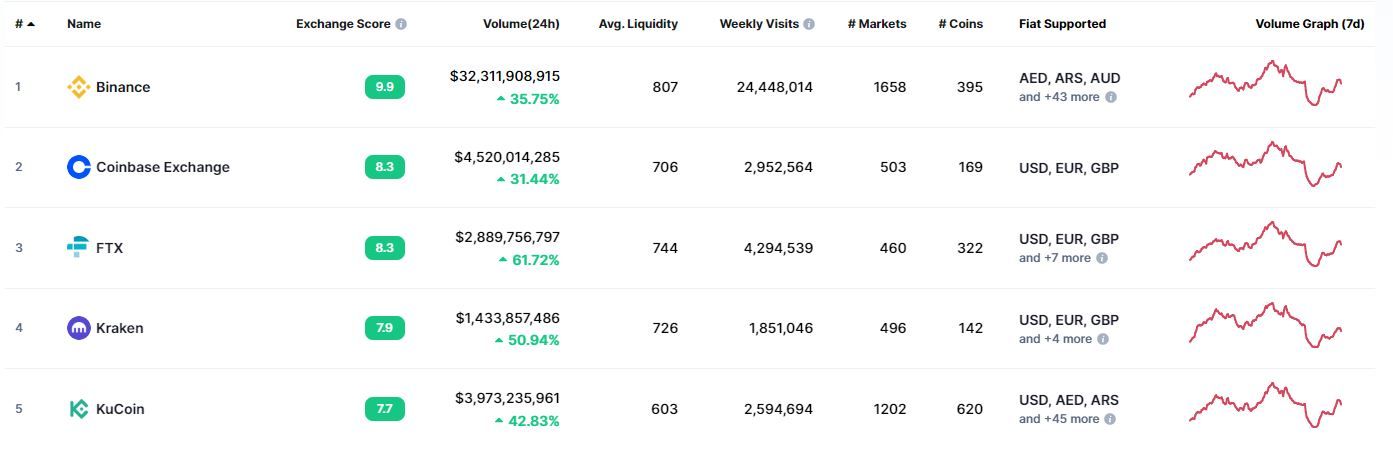Open the FTX exchange link

pyautogui.click(x=109, y=248)
